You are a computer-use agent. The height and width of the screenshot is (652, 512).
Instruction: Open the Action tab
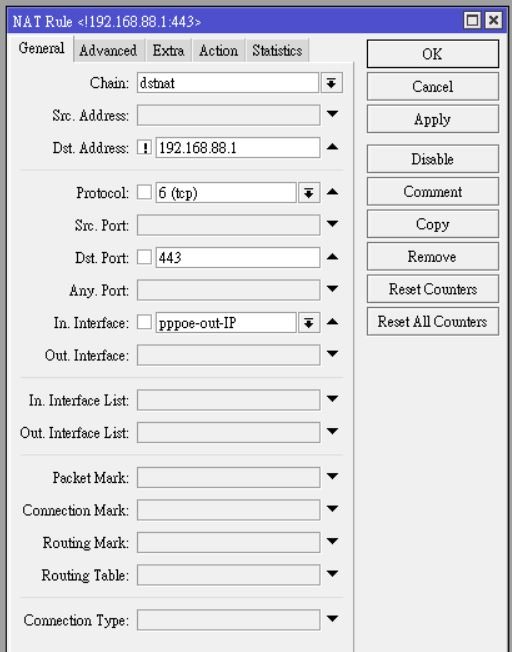point(218,51)
